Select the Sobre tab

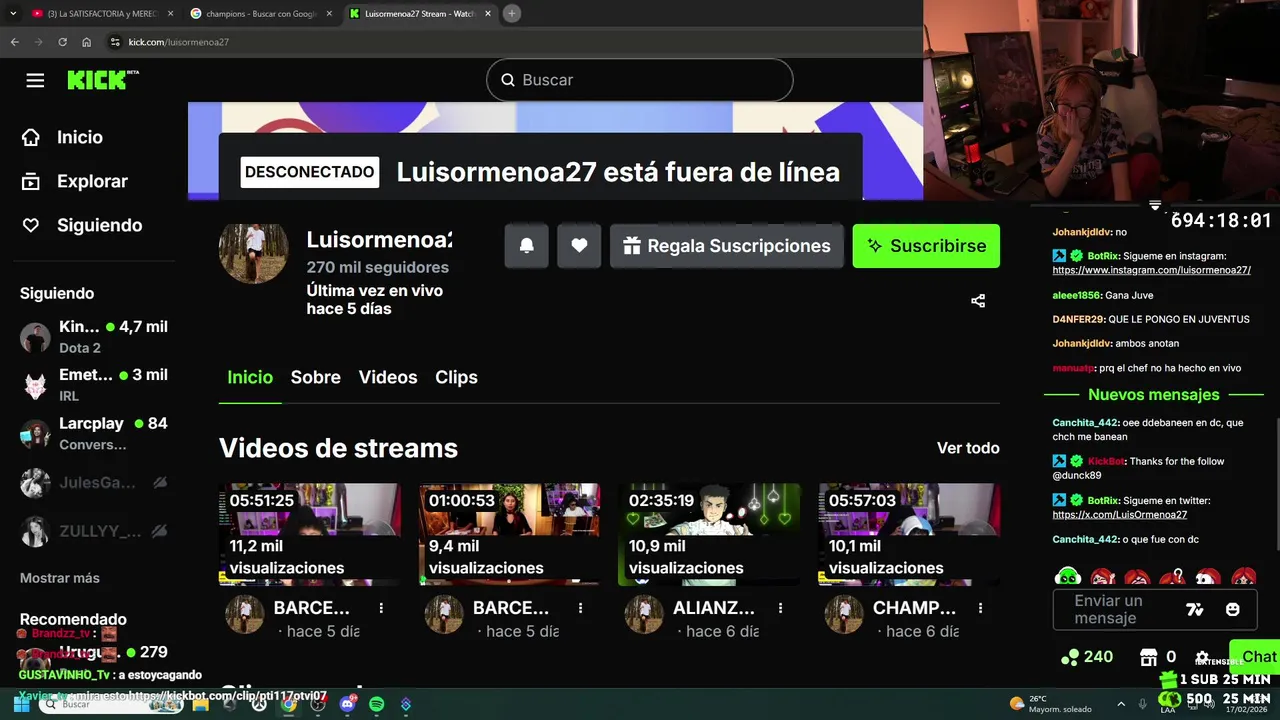pyautogui.click(x=315, y=377)
